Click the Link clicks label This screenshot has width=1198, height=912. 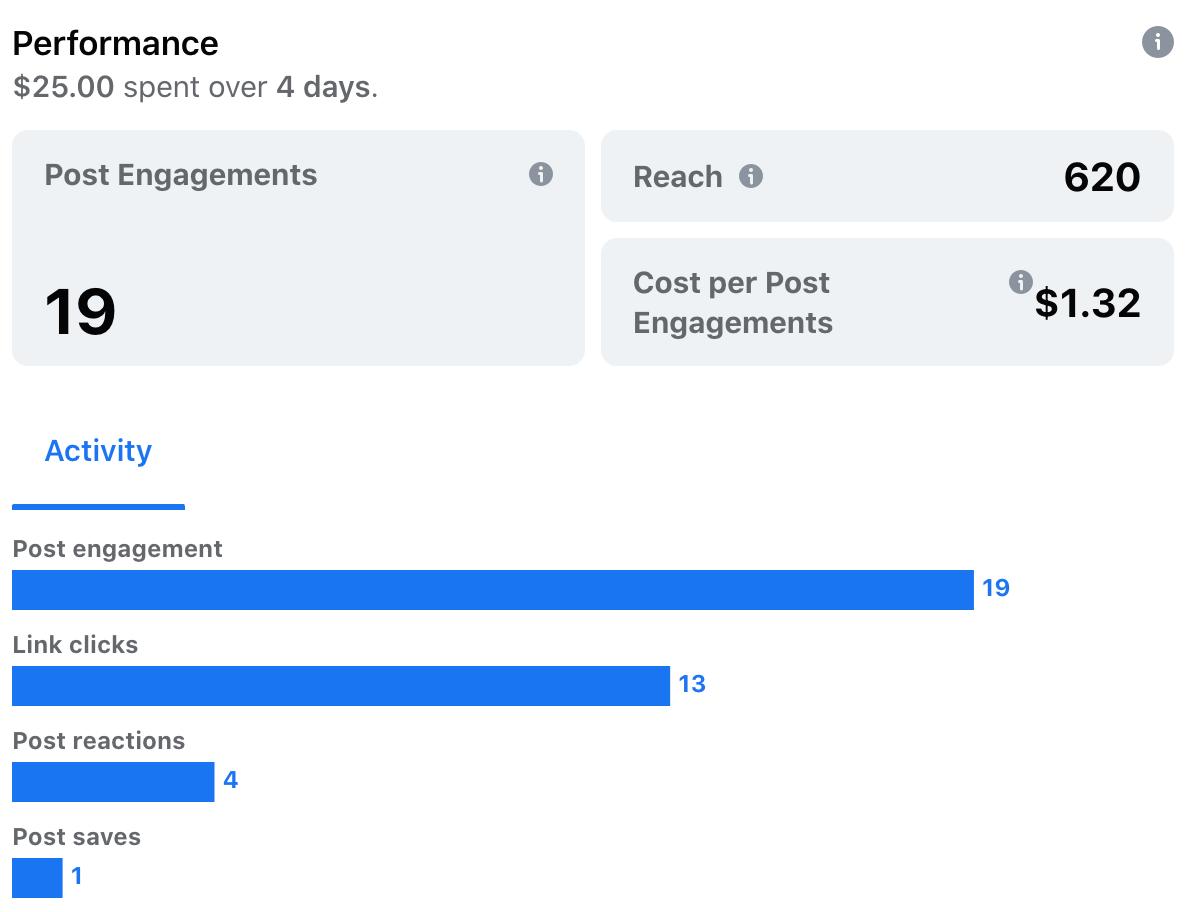coord(76,645)
